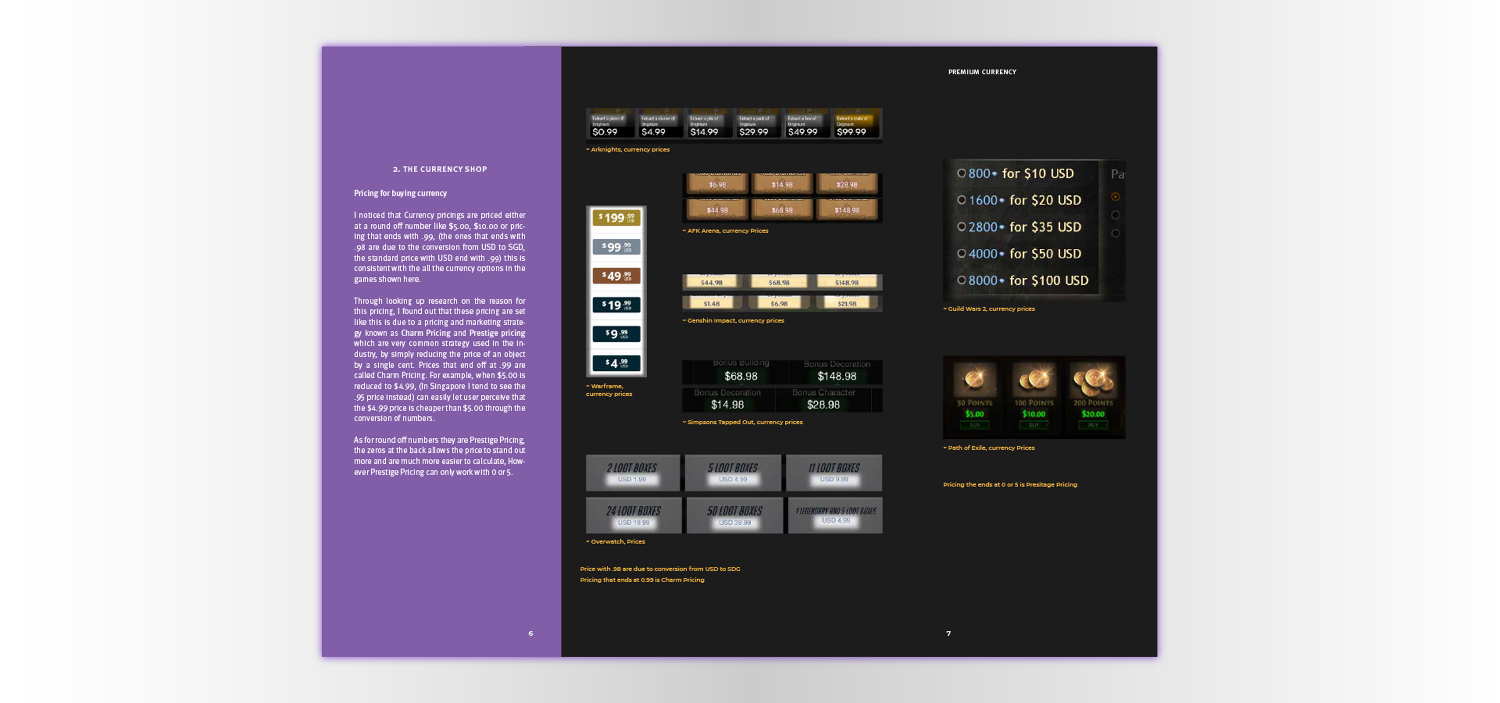Click Buy under the $20.00 points pack

click(1093, 424)
